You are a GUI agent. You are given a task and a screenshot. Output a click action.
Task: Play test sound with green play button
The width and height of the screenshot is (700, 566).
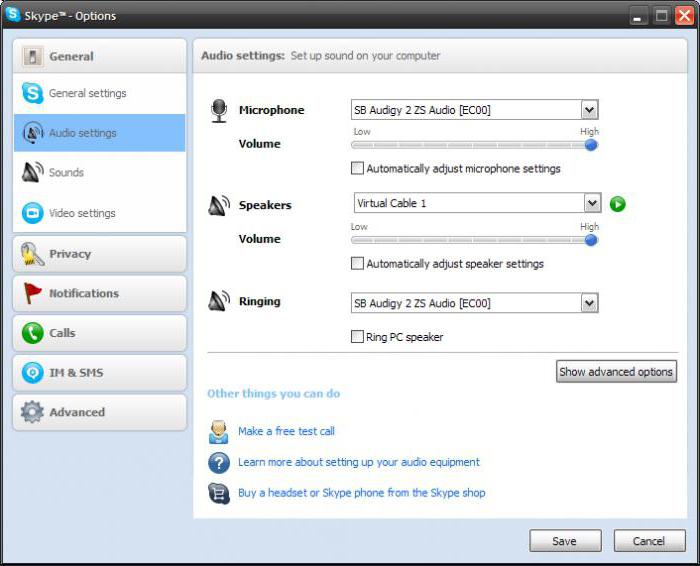click(618, 204)
